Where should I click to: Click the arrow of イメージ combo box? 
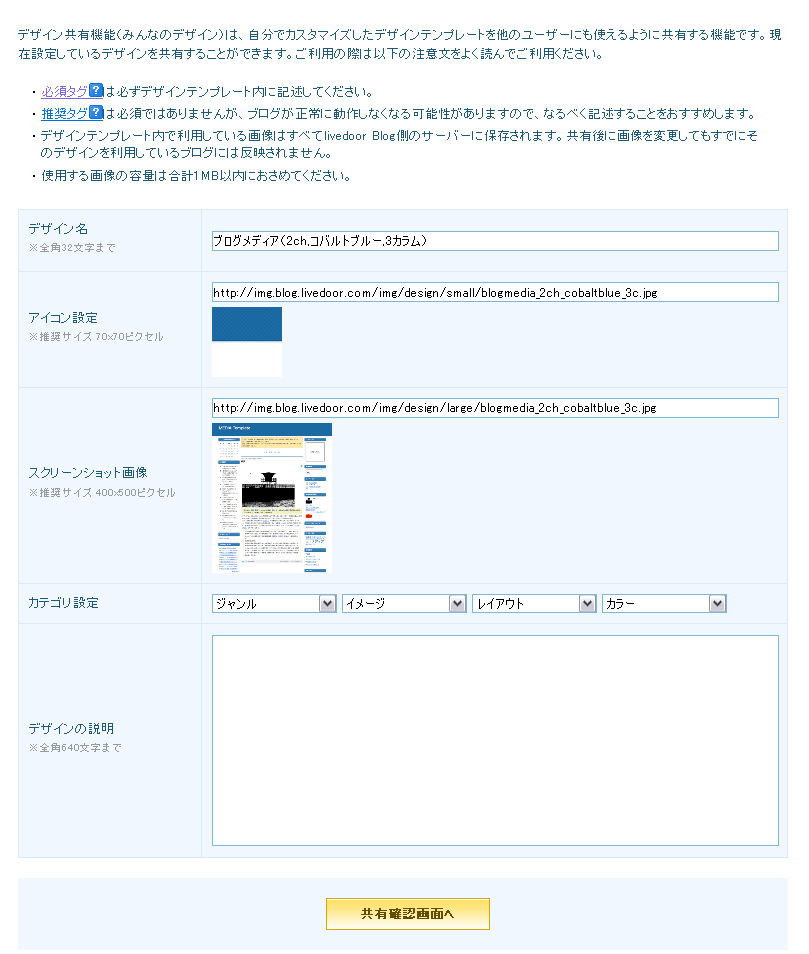(x=457, y=604)
